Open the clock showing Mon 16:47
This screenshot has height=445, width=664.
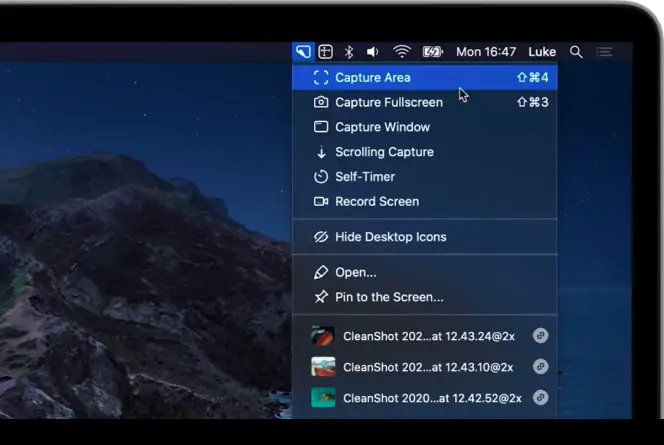pyautogui.click(x=486, y=52)
